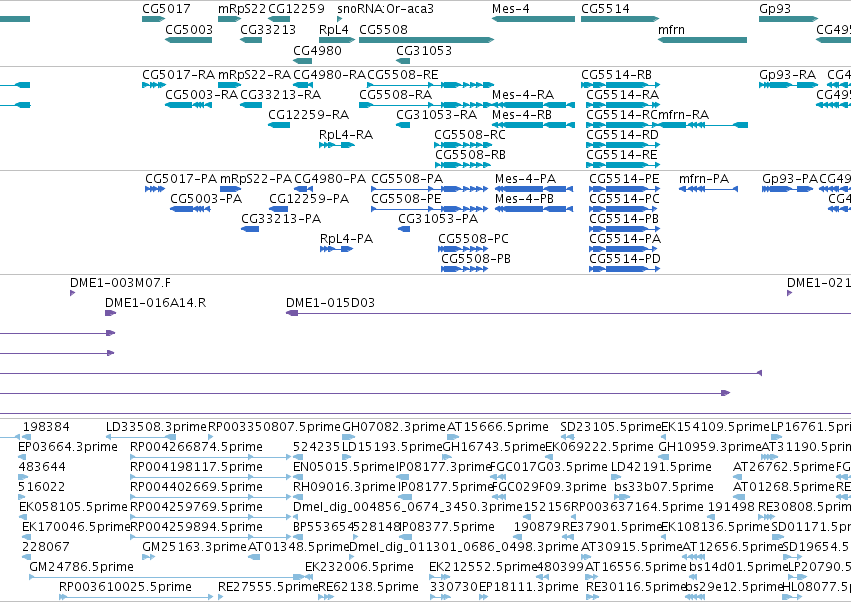
Task: Click the CG5003 gene arrow
Action: pos(188,40)
